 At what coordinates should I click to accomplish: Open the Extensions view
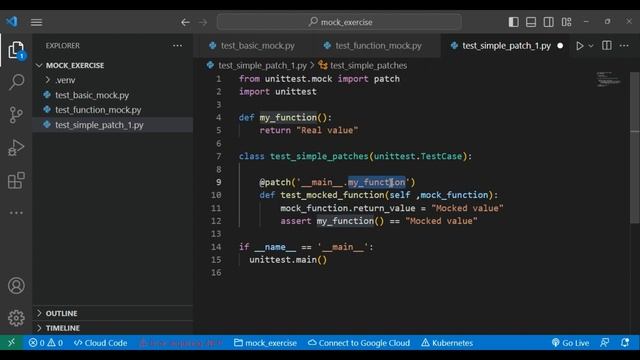tap(16, 180)
